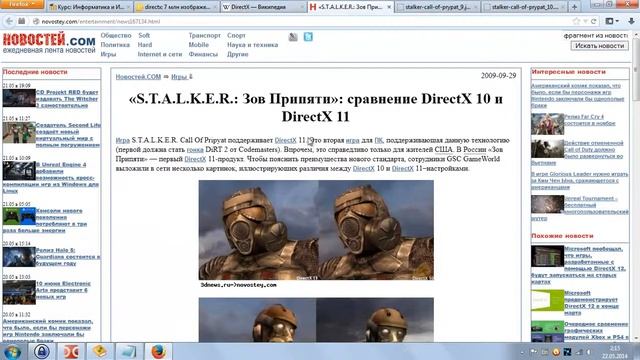Click the Игры breadcrumb link
Image resolution: width=640 pixels, height=360 pixels.
(x=179, y=77)
